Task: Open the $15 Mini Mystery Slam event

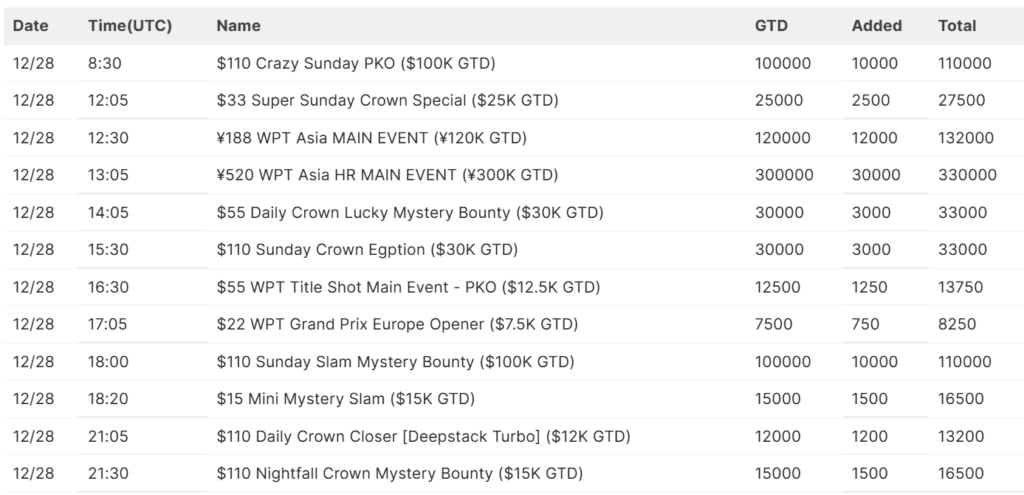Action: tap(345, 399)
